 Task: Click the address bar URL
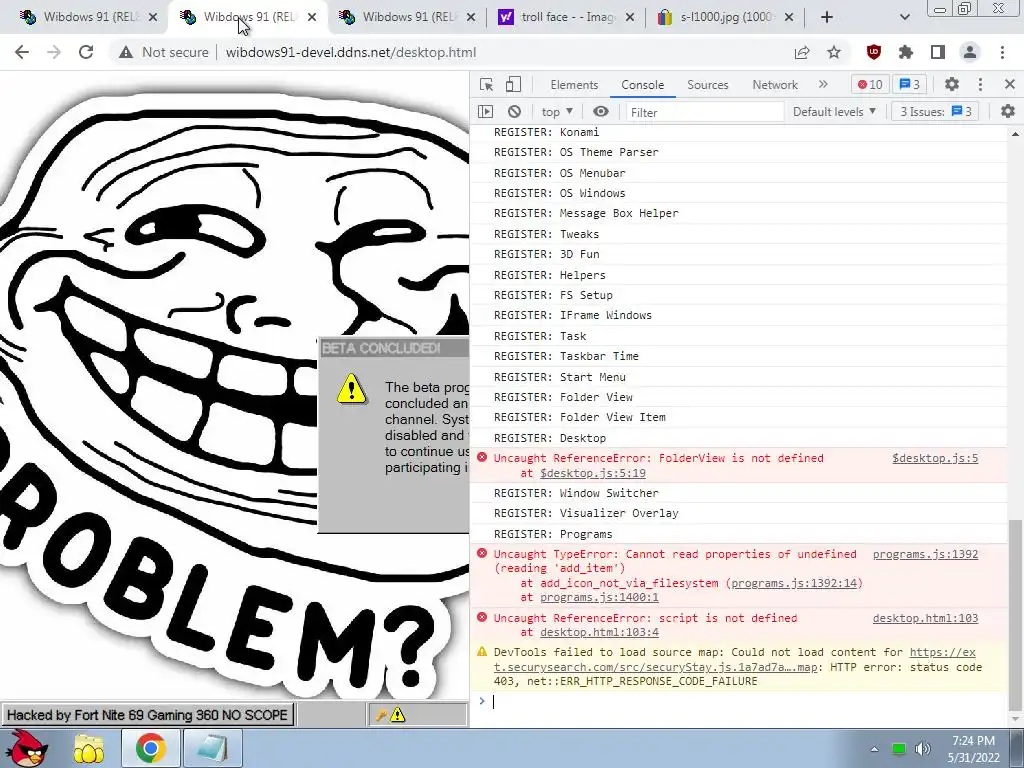(351, 52)
